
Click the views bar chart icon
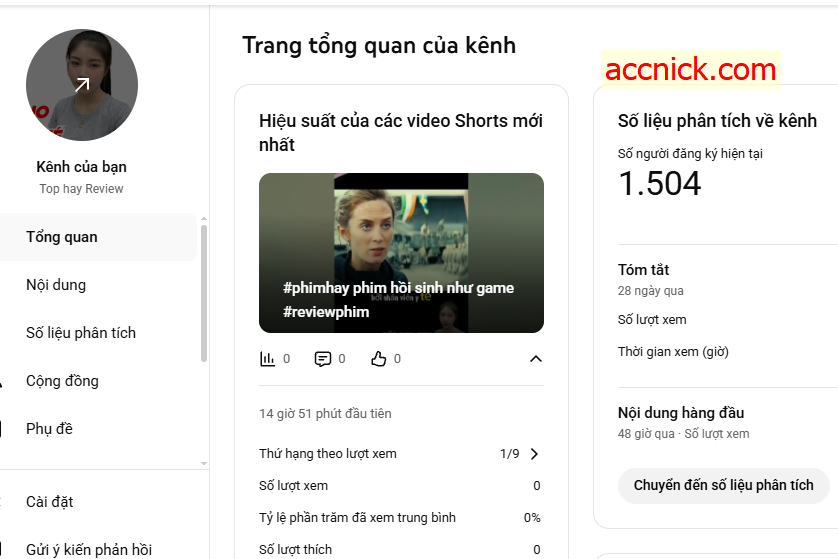267,359
